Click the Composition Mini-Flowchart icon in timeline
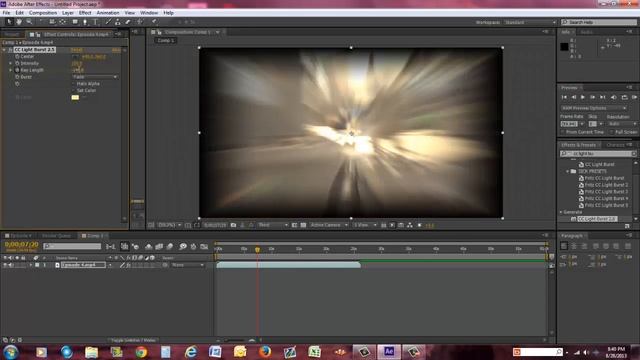 click(x=111, y=246)
